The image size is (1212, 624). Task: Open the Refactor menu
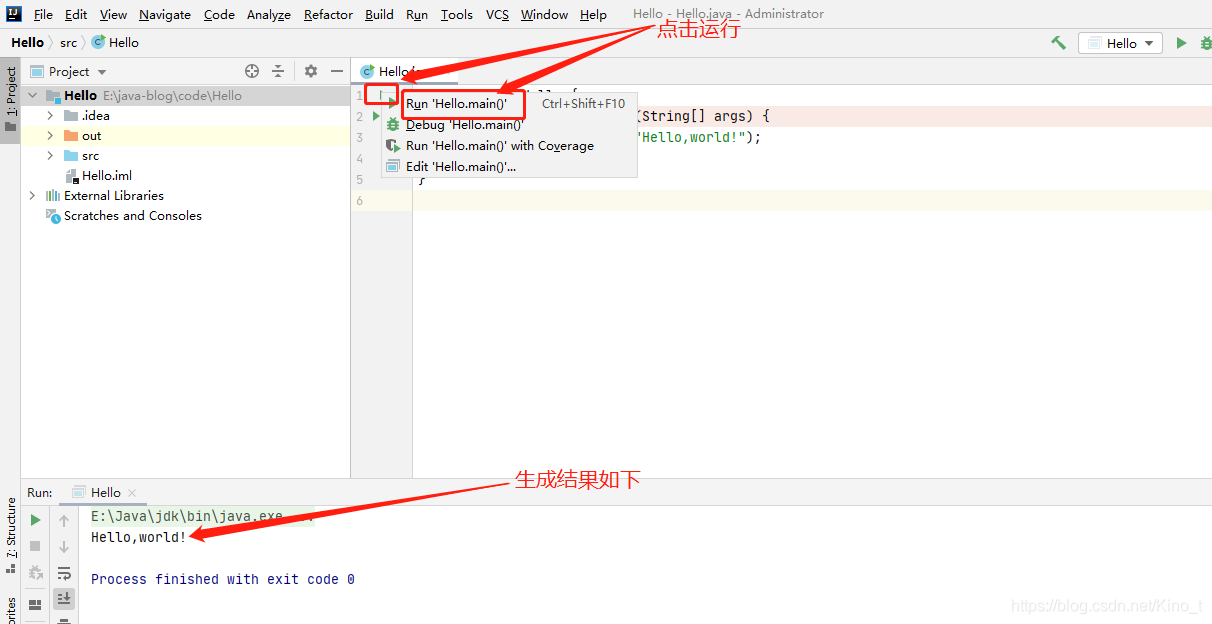[x=328, y=15]
